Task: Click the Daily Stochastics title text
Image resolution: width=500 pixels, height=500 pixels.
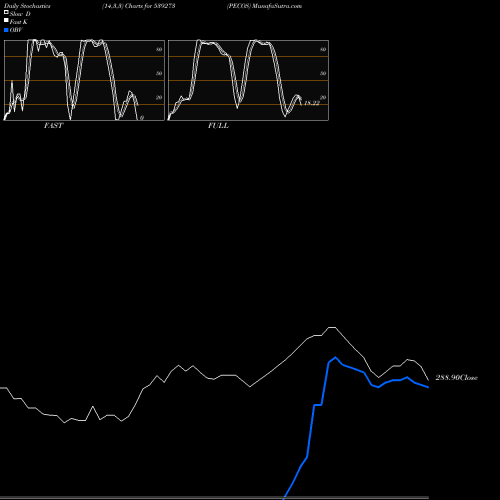Action: pos(27,6)
